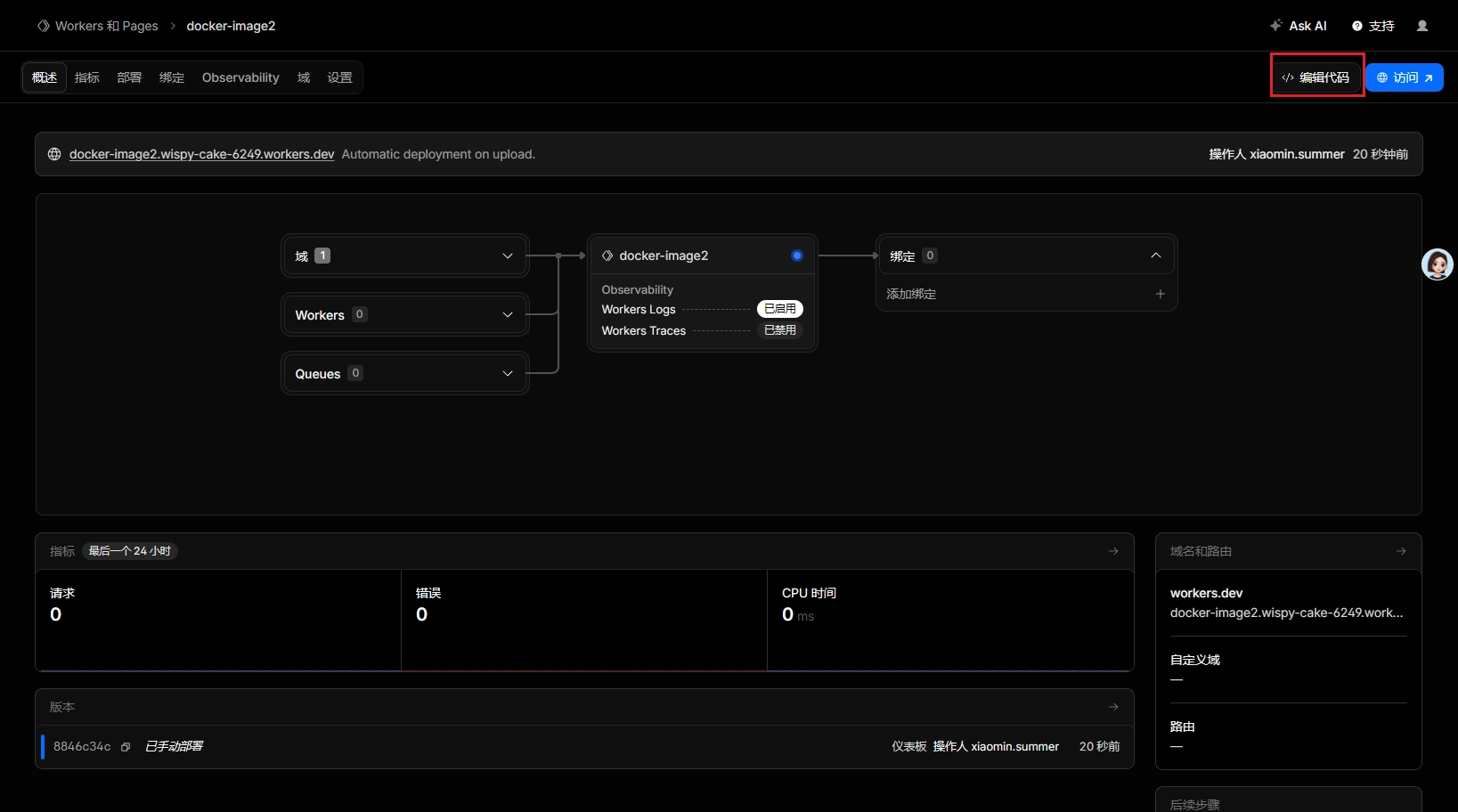The height and width of the screenshot is (812, 1458).
Task: Click the Observability label in the docker-image2 node
Action: tap(638, 289)
